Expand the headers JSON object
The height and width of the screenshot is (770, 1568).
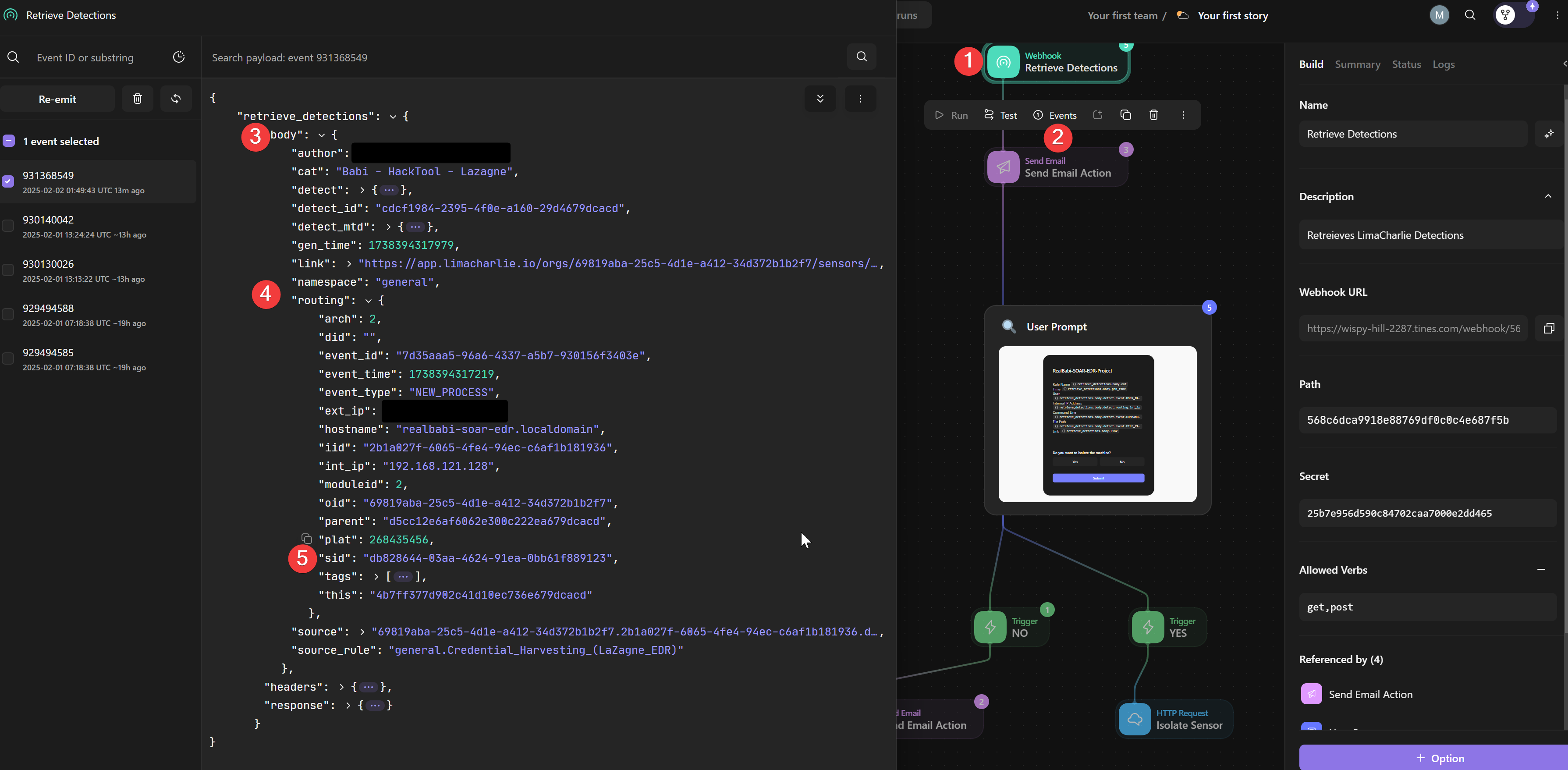(x=341, y=687)
